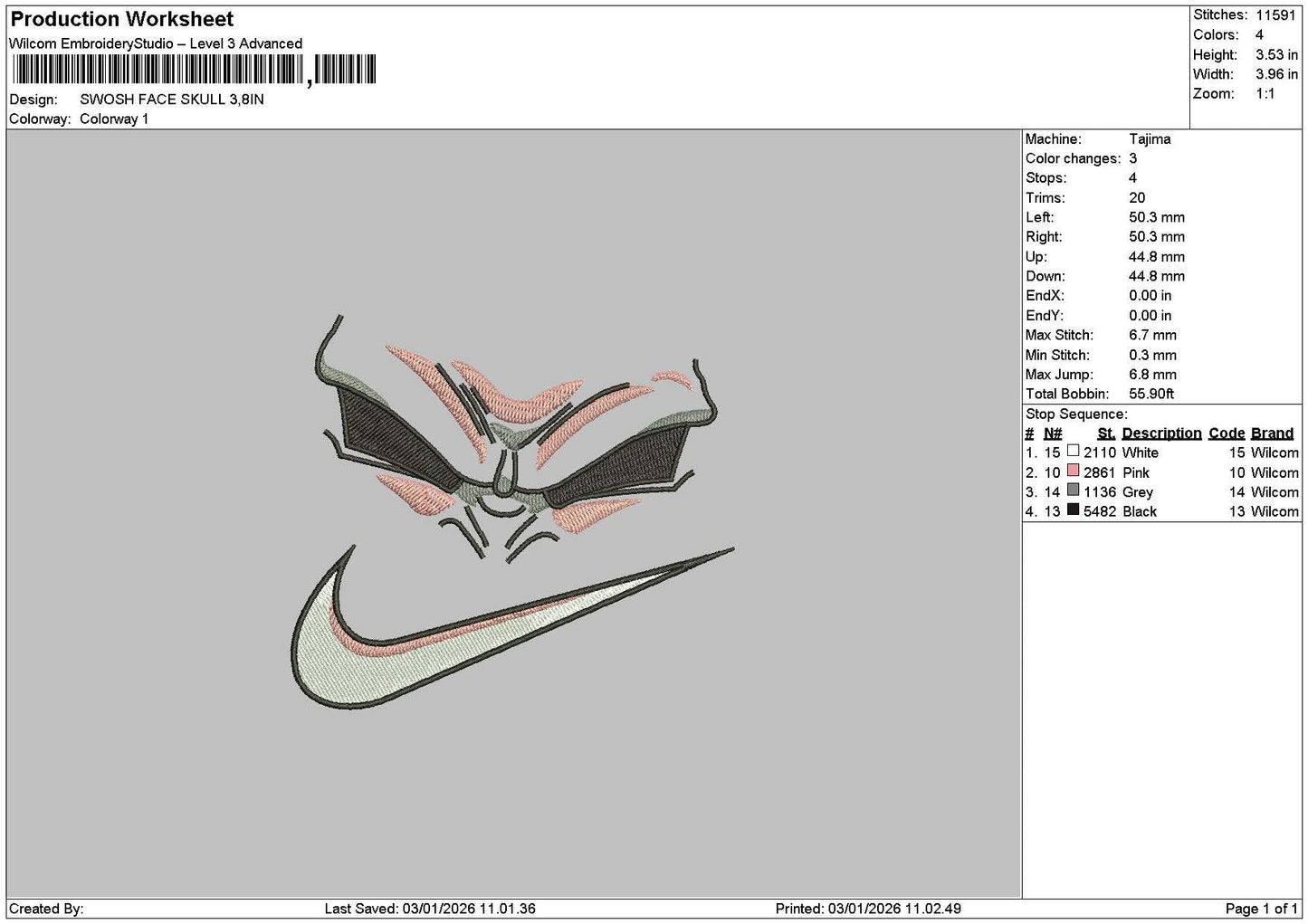Click the "Stop Sequence:" heading
Screen dimensions: 1308x924
coord(1076,414)
